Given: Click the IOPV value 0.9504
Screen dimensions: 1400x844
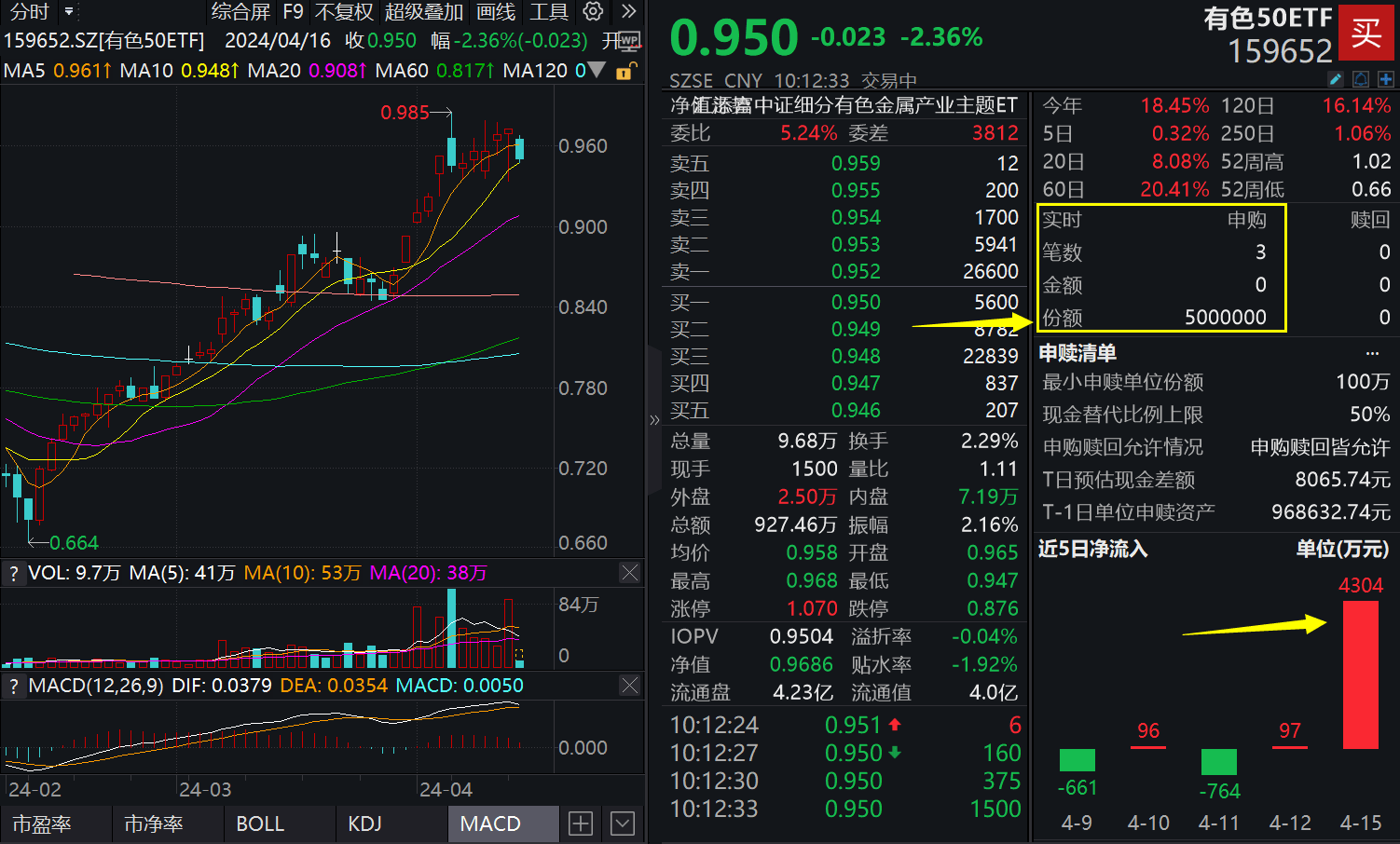Looking at the screenshot, I should pyautogui.click(x=802, y=636).
